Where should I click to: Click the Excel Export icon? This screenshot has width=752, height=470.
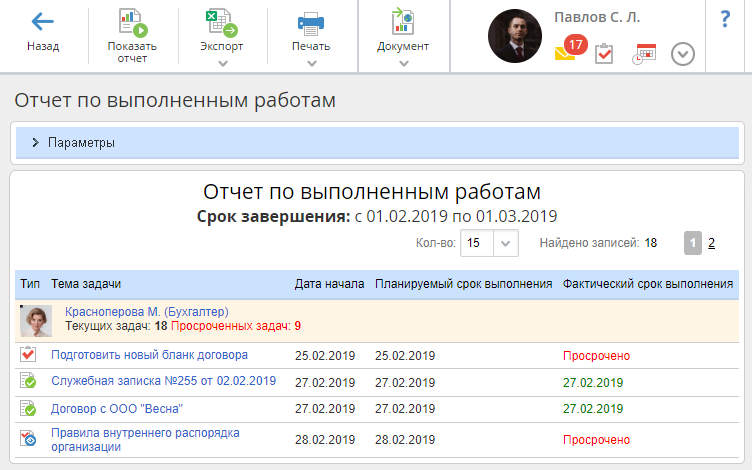(x=221, y=21)
